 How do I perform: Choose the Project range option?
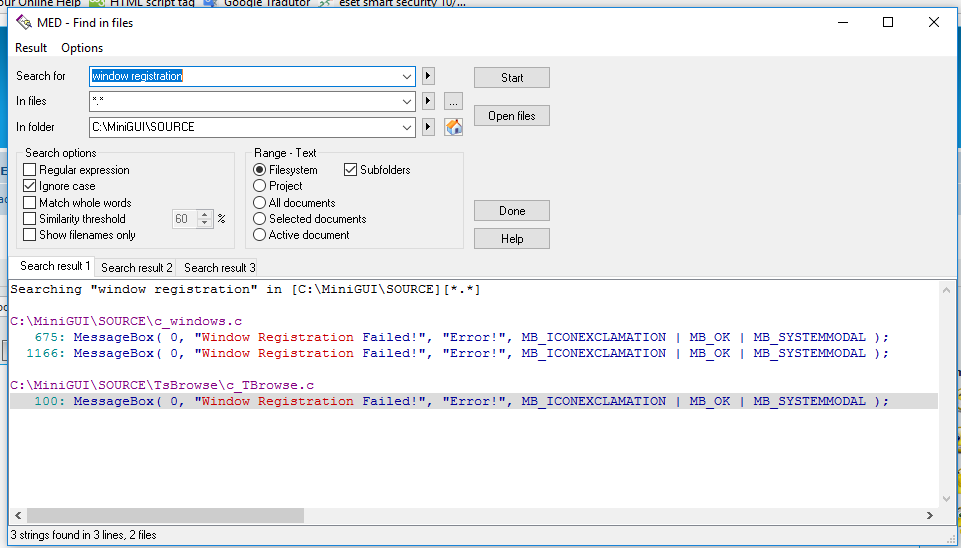coord(260,186)
